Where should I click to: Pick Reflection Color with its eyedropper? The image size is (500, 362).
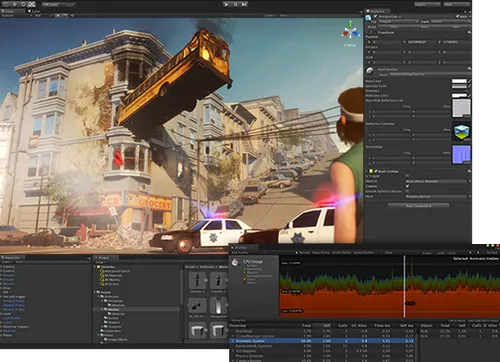coord(469,96)
